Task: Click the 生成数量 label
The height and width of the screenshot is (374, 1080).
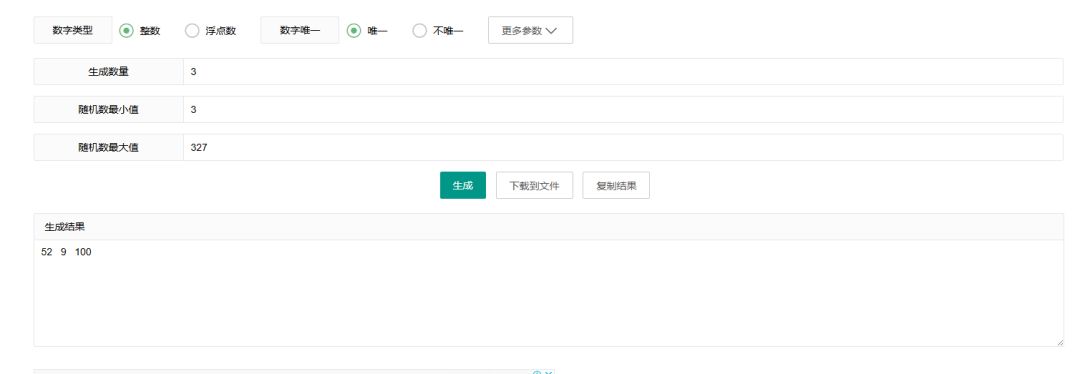Action: tap(108, 72)
